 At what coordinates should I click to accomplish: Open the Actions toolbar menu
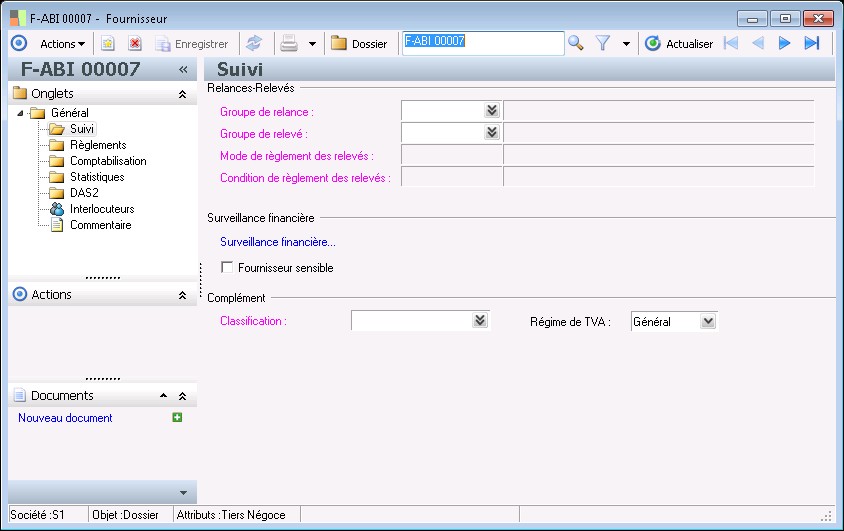pos(62,44)
